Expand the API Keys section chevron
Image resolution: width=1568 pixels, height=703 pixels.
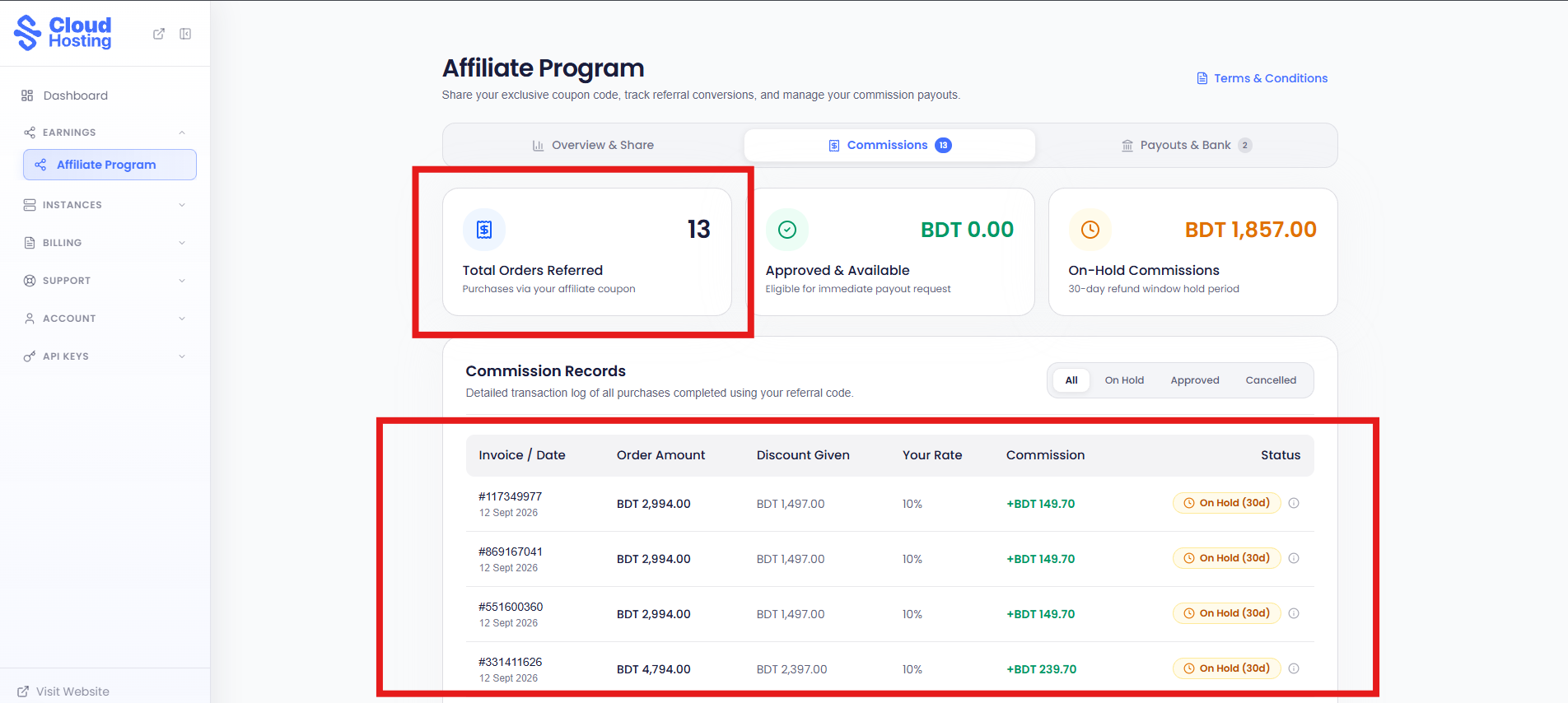click(182, 356)
